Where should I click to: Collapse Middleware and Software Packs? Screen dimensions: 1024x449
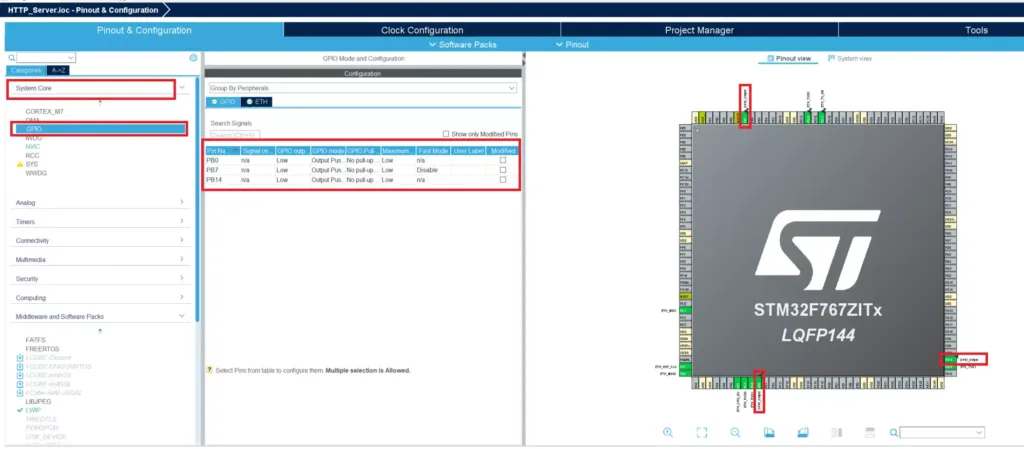click(182, 316)
